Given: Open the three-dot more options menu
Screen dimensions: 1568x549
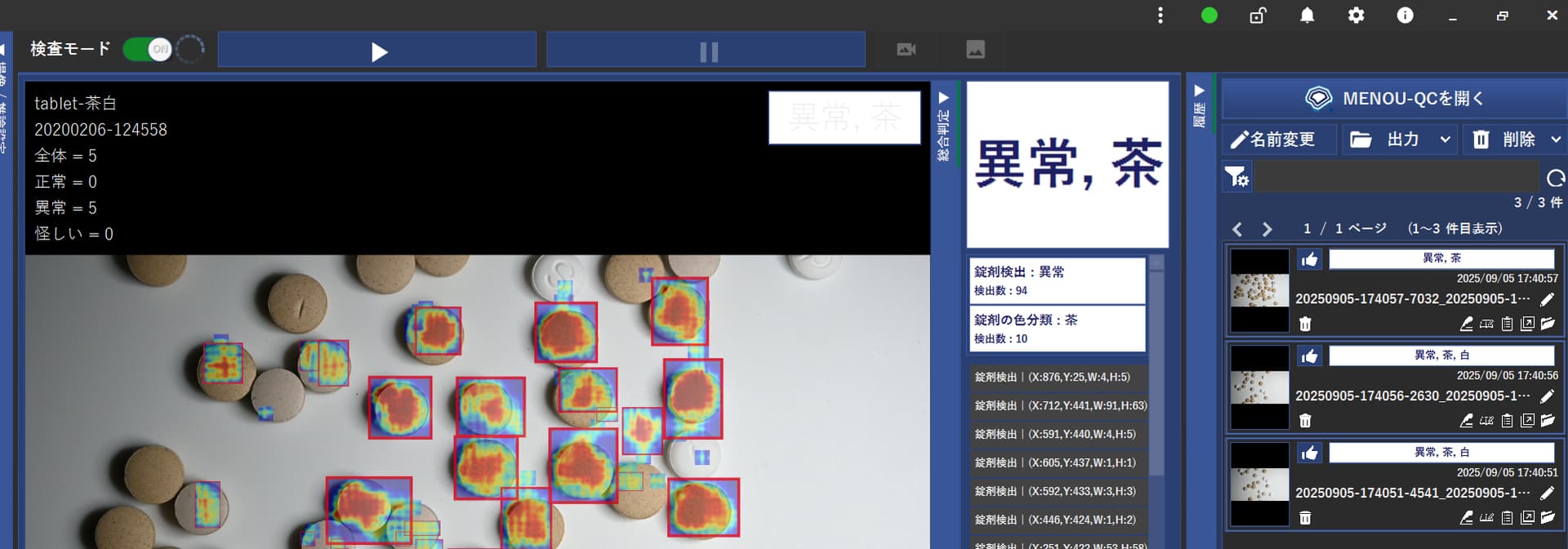Looking at the screenshot, I should click(x=1160, y=16).
